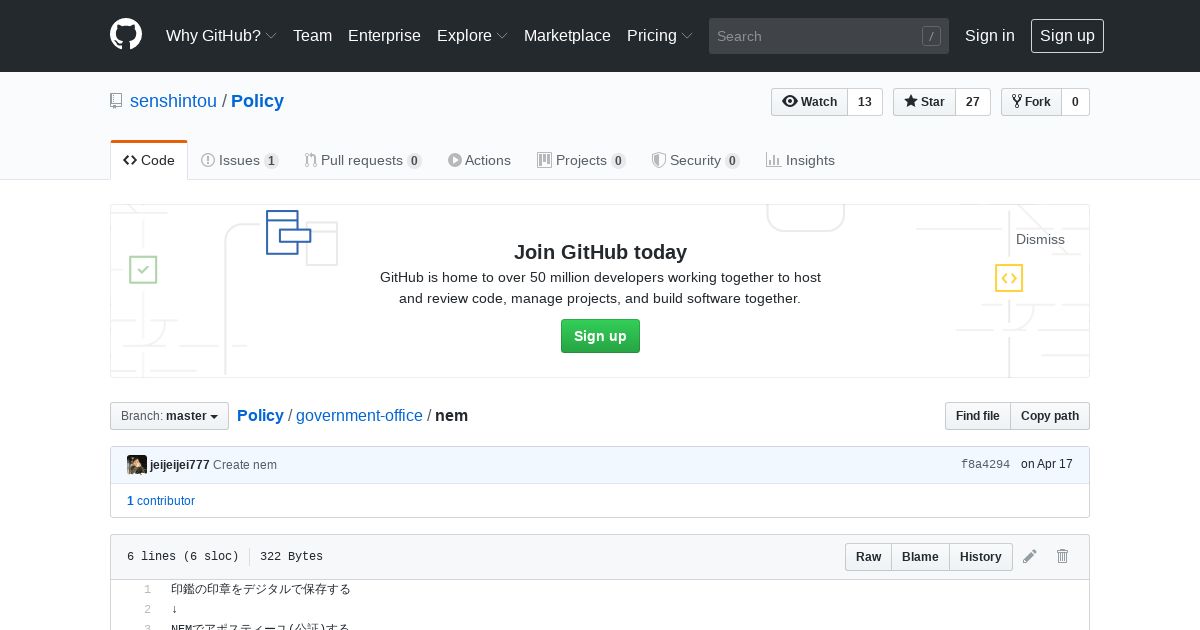Focus the Search input field
Image resolution: width=1200 pixels, height=630 pixels.
829,36
